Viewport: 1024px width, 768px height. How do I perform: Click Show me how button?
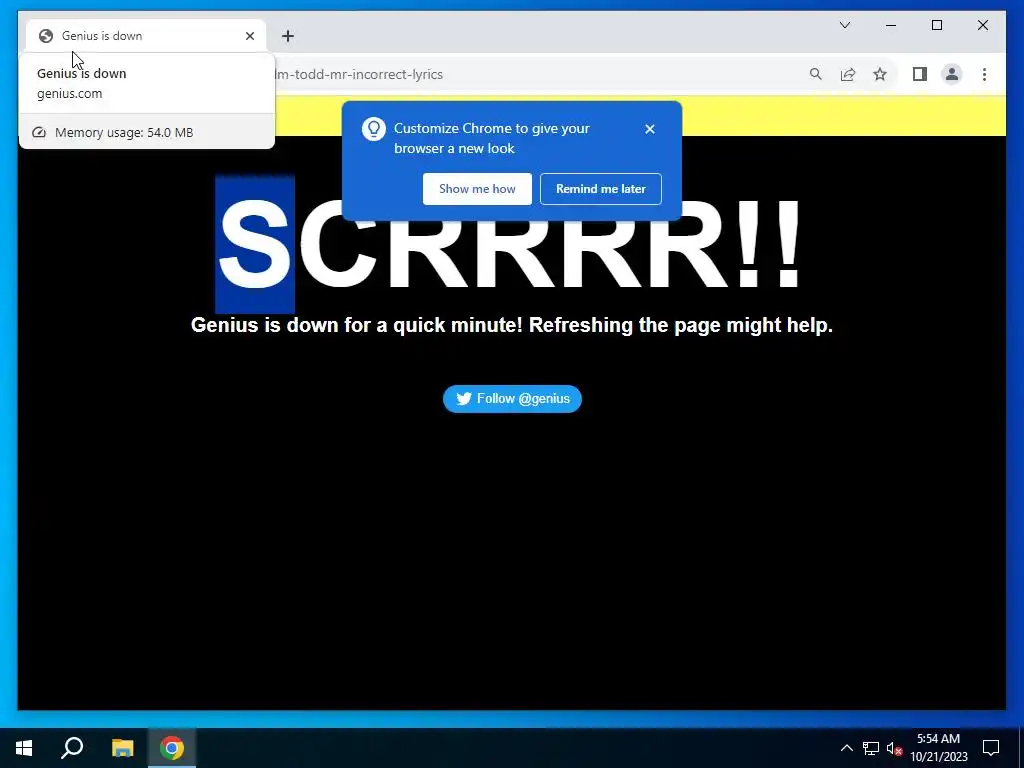point(477,189)
